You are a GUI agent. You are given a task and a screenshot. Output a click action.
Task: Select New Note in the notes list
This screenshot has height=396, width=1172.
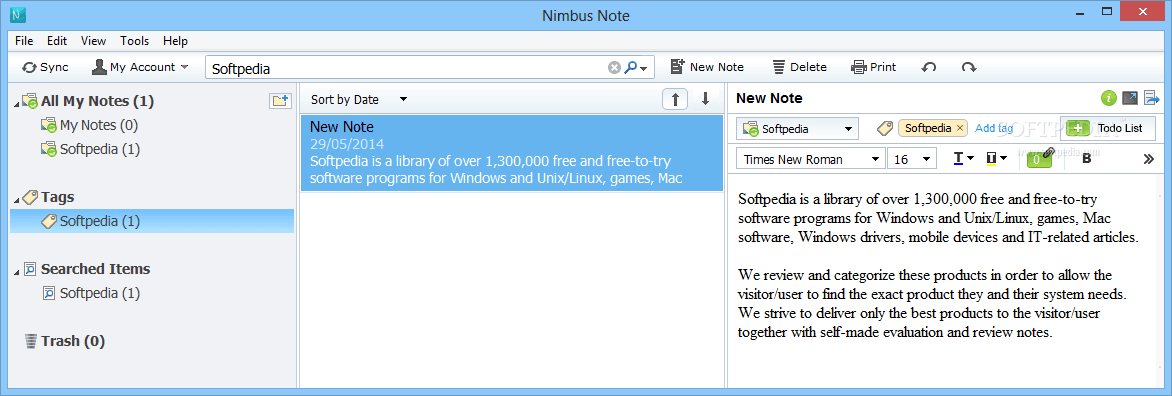[512, 152]
